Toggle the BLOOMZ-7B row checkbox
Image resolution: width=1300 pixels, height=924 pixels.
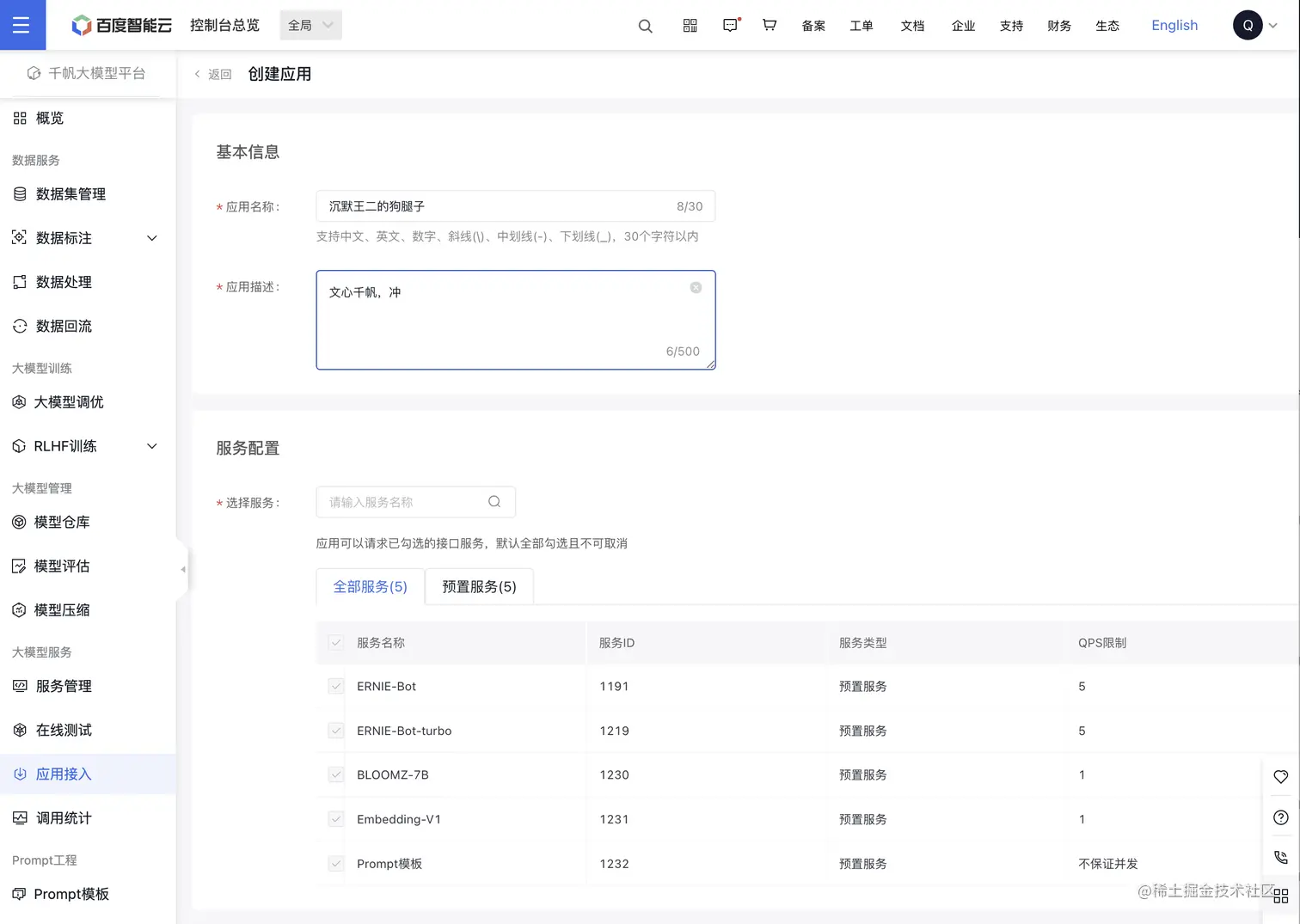tap(336, 774)
